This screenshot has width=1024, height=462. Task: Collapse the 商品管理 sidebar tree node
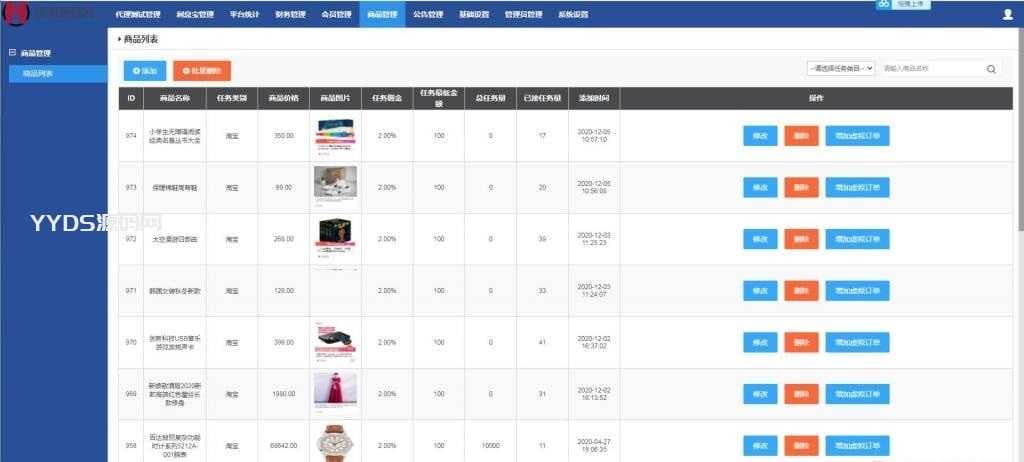(x=12, y=52)
